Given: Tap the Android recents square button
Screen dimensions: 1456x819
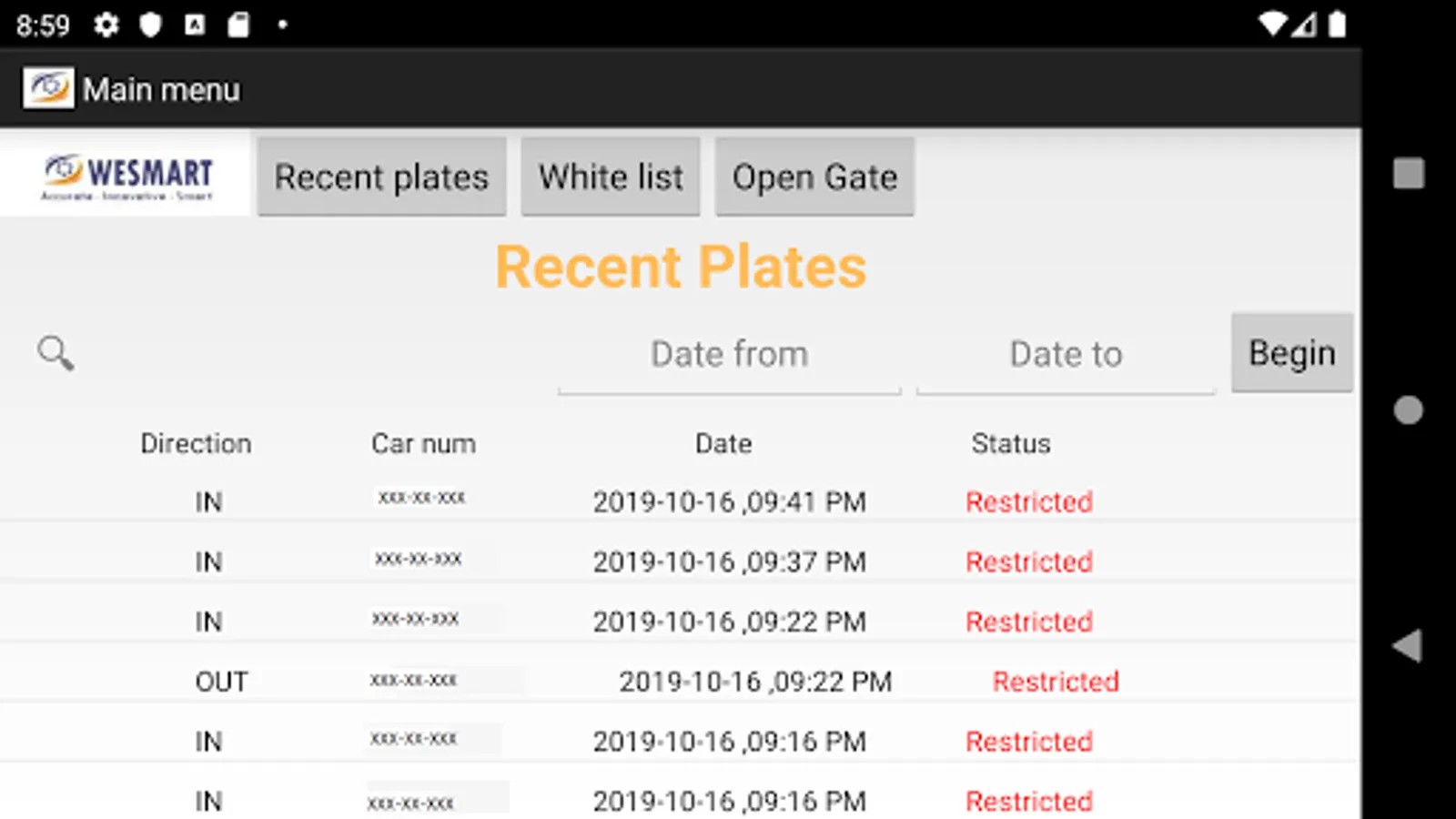Looking at the screenshot, I should point(1409,173).
